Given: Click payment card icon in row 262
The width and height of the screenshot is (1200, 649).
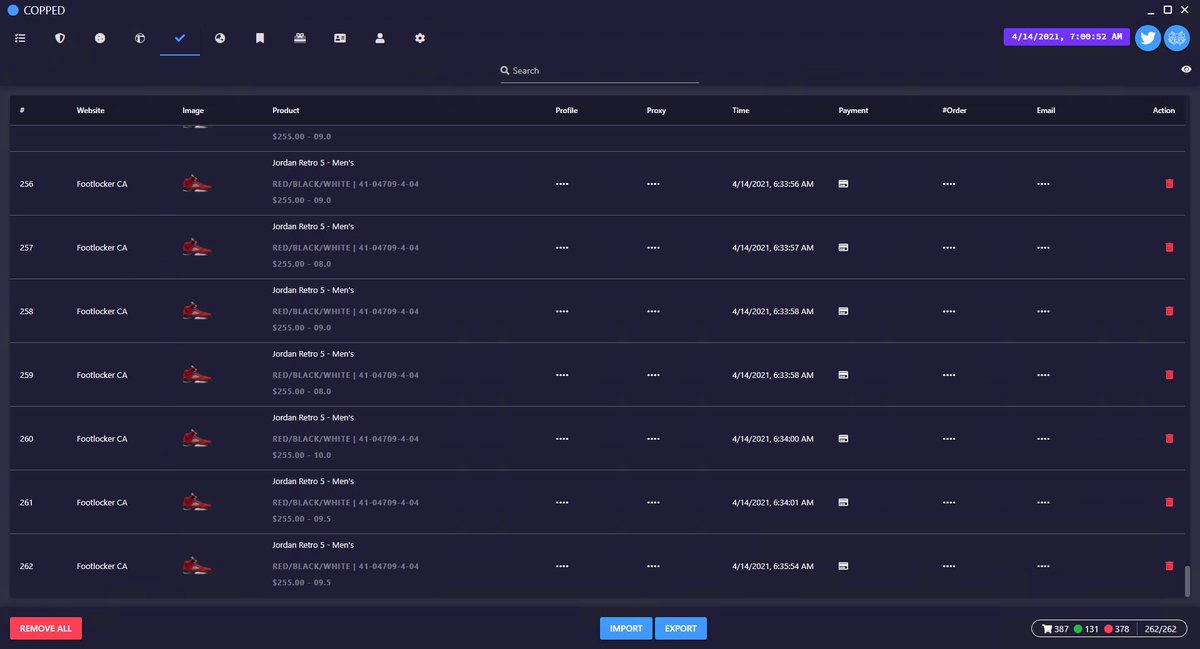Looking at the screenshot, I should tap(843, 566).
